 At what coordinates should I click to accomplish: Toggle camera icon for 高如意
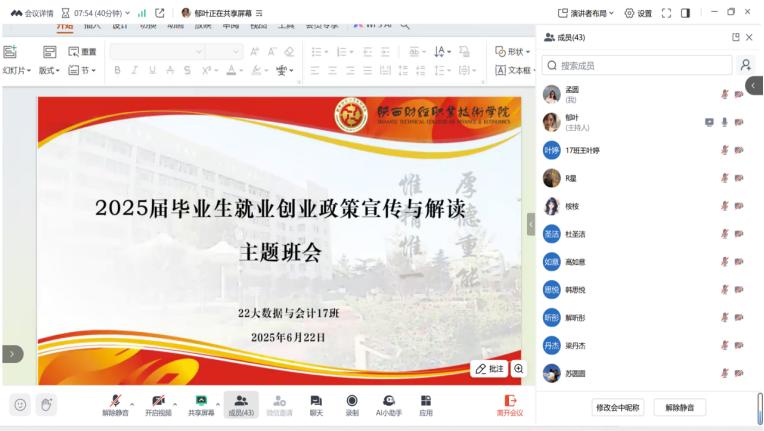click(740, 262)
